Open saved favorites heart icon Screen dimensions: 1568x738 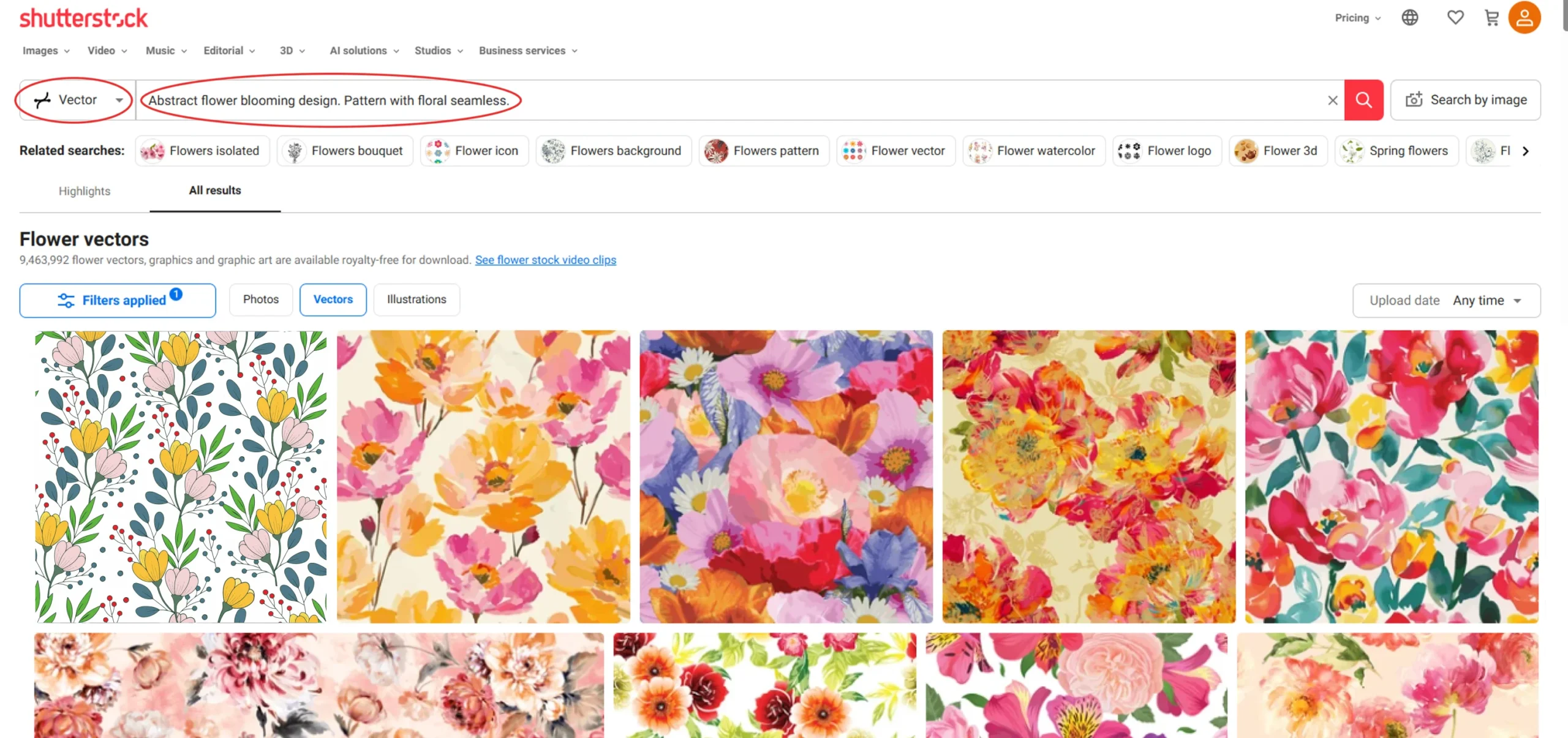(x=1455, y=18)
